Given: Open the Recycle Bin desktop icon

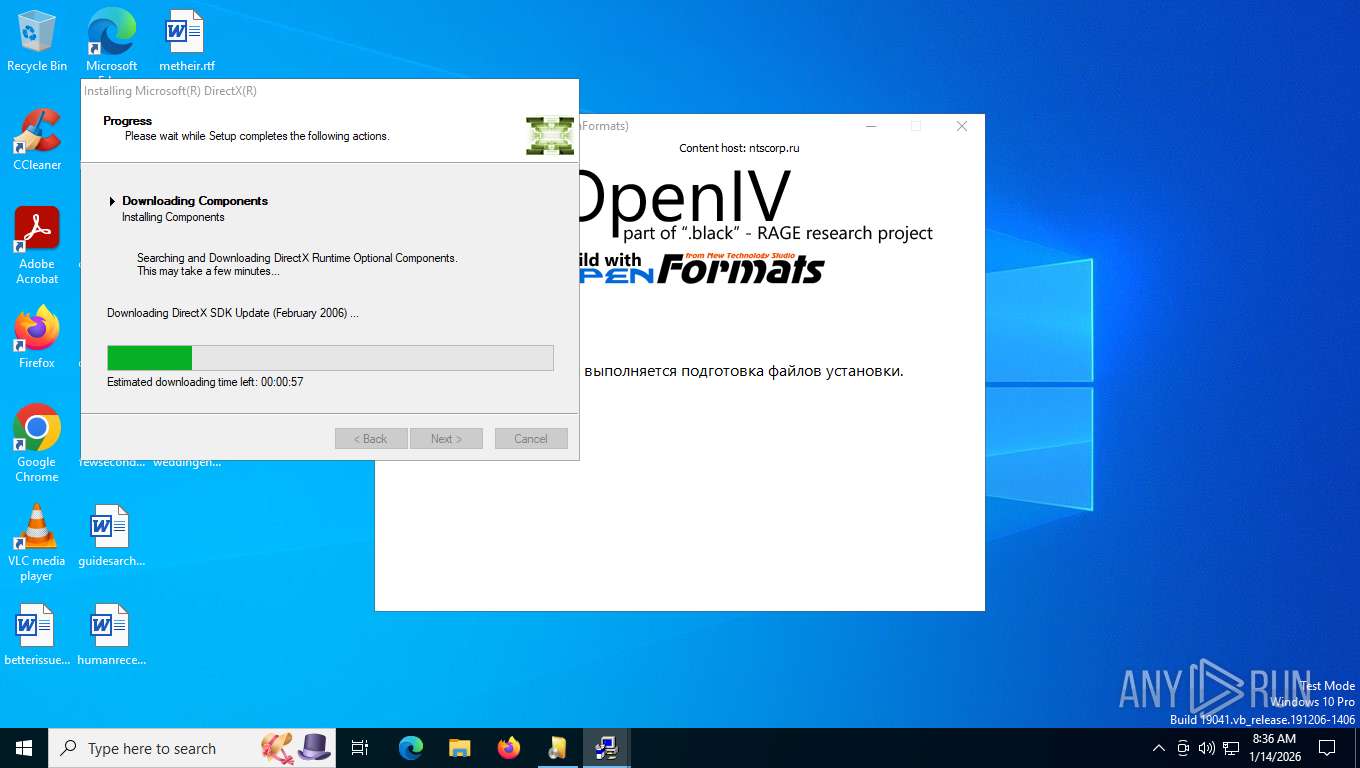Looking at the screenshot, I should point(37,41).
